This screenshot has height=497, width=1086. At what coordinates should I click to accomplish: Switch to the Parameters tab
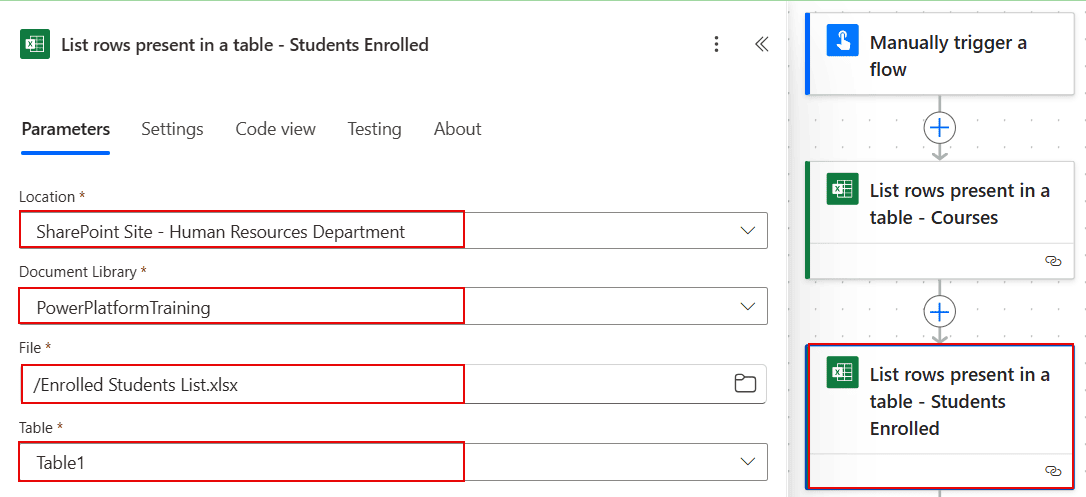[x=66, y=129]
